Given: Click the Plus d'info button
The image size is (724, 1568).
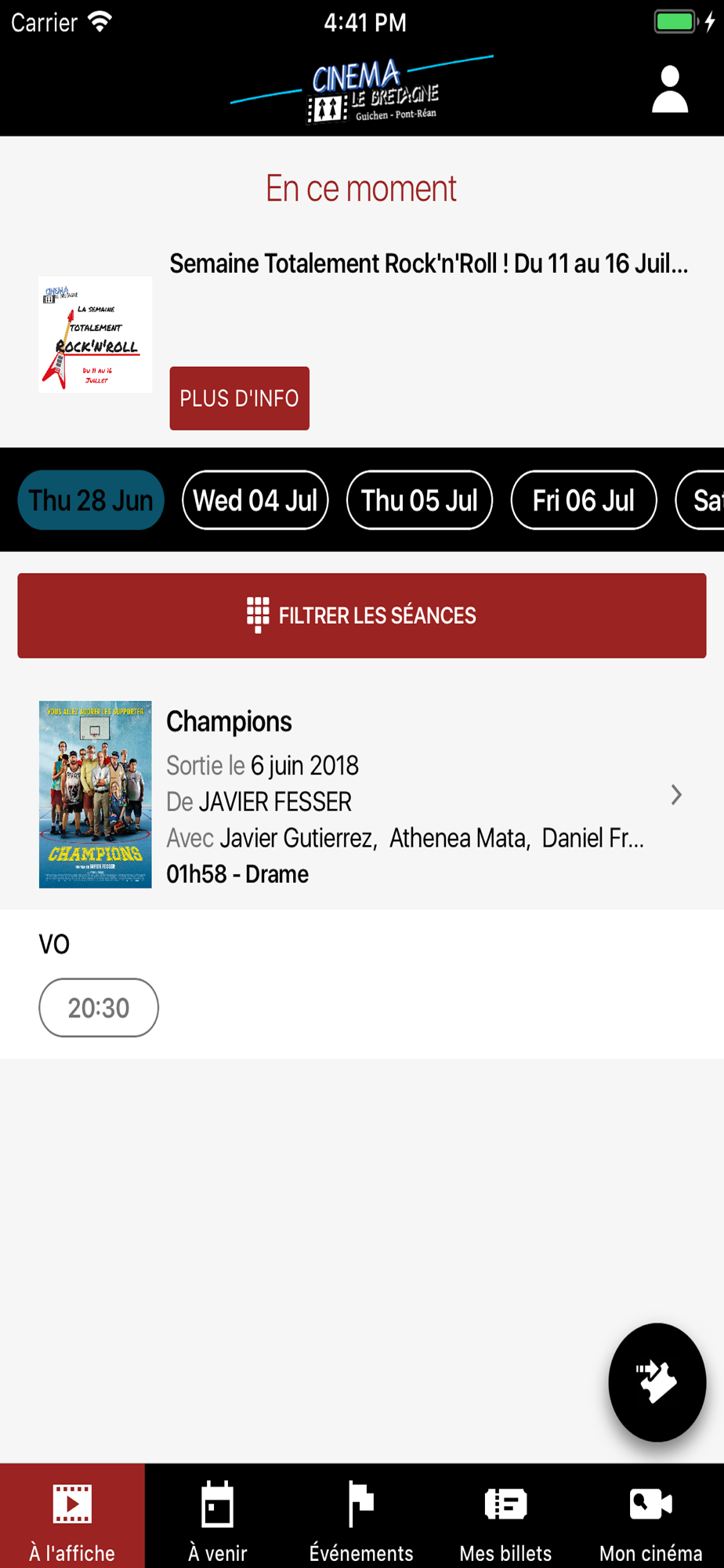Looking at the screenshot, I should [x=240, y=398].
